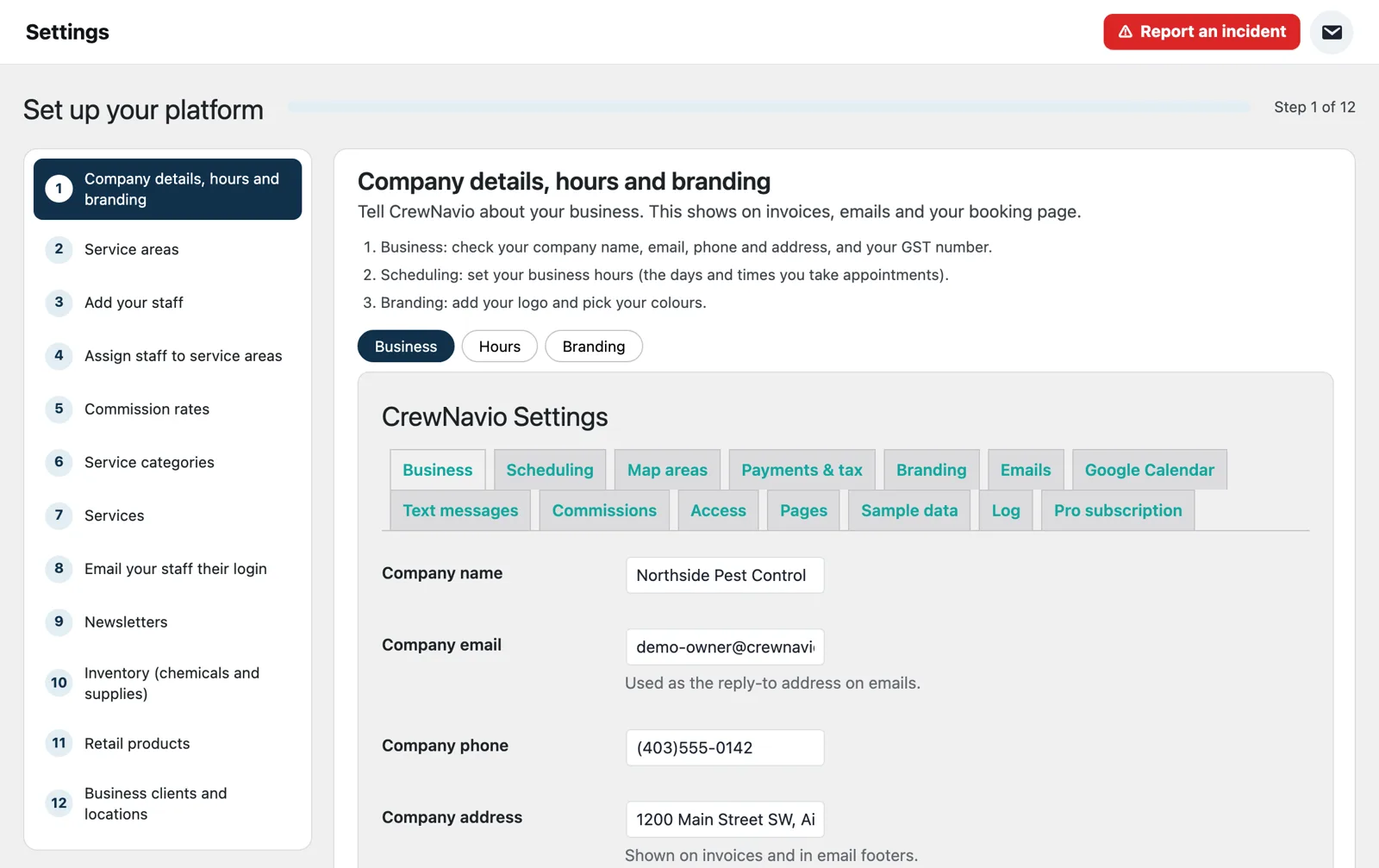Open the Pro subscription tab
Image resolution: width=1379 pixels, height=868 pixels.
tap(1118, 510)
